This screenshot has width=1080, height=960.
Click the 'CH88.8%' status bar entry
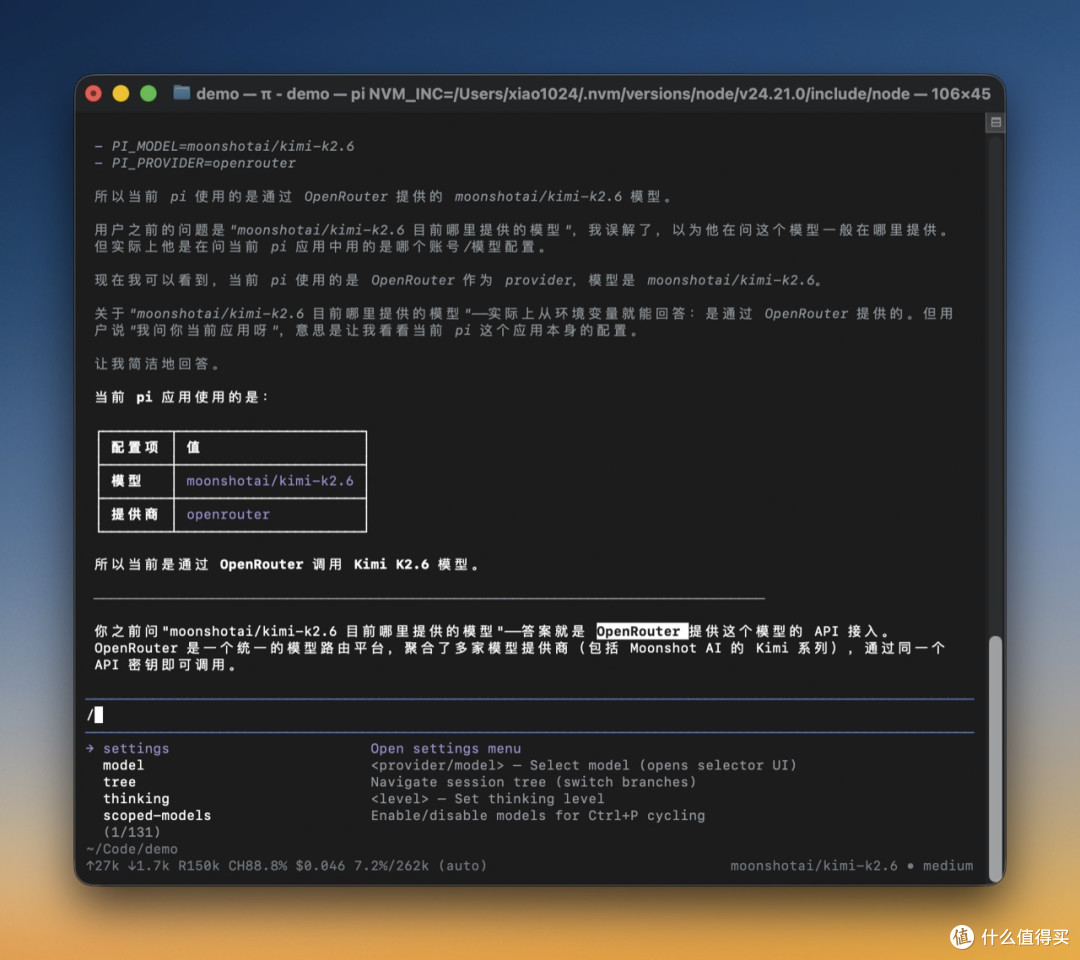pyautogui.click(x=257, y=866)
